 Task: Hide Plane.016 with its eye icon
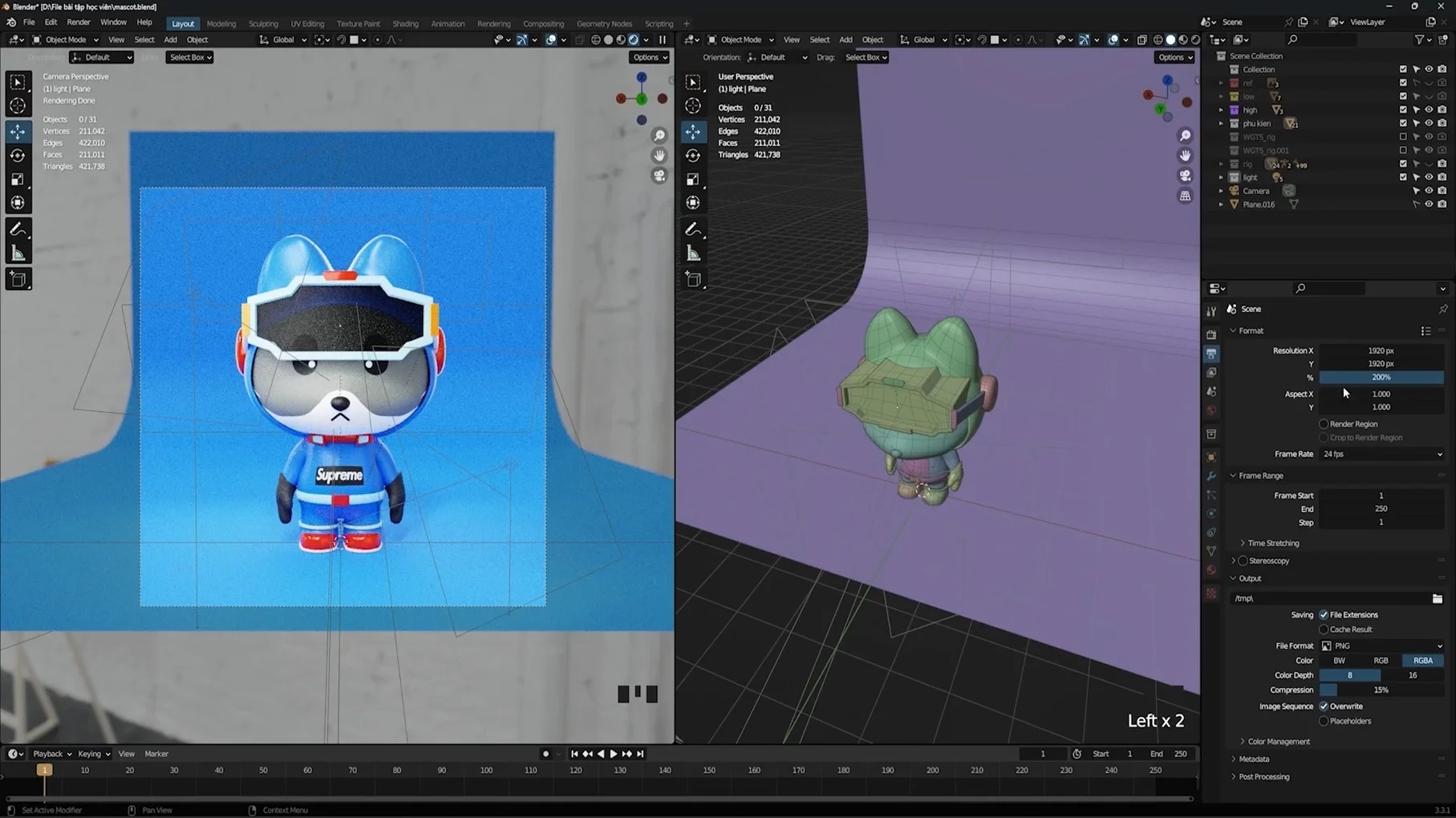point(1429,204)
